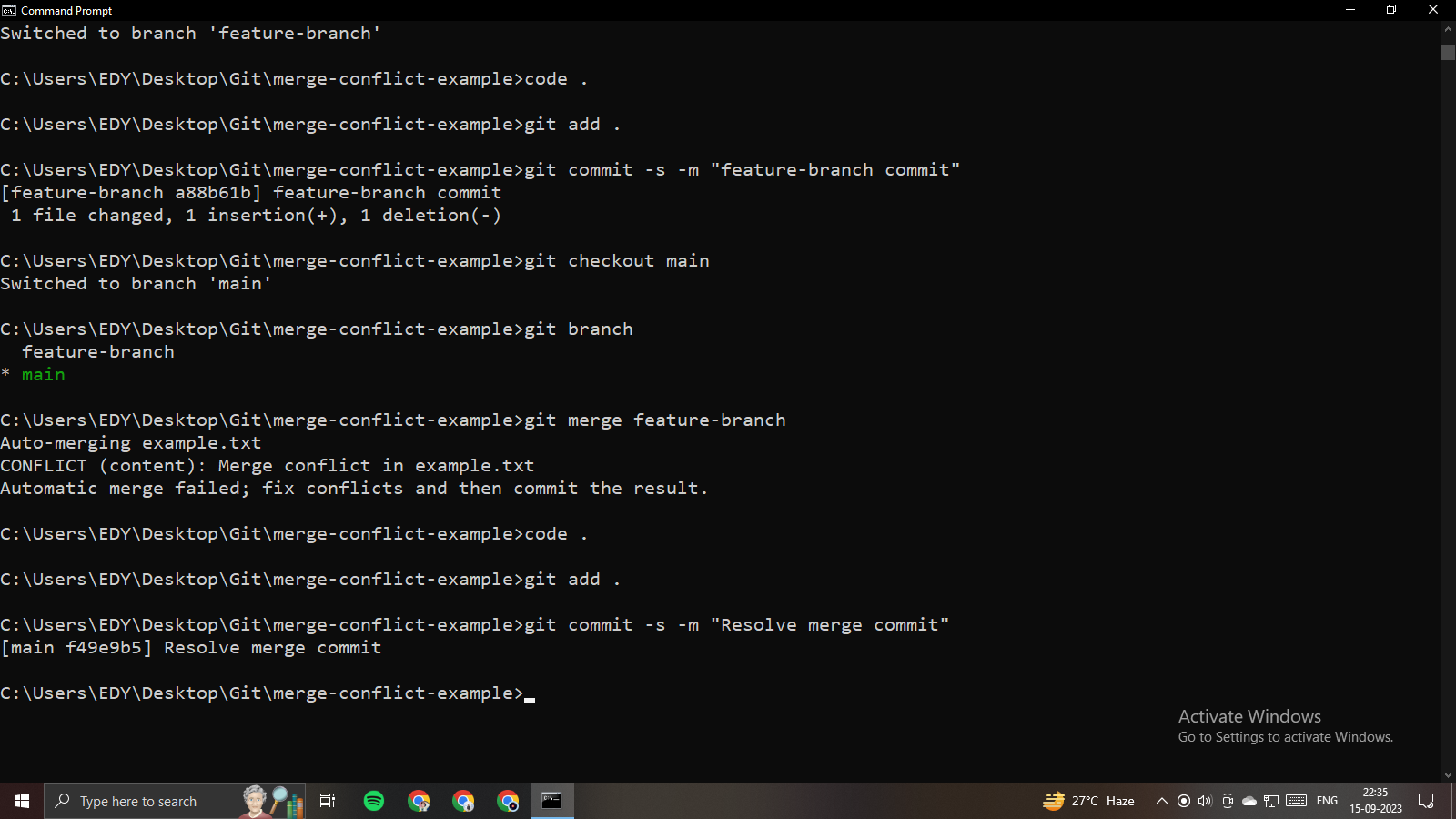Show hidden icons with the tray chevron
Image resolution: width=1456 pixels, height=819 pixels.
coord(1162,801)
